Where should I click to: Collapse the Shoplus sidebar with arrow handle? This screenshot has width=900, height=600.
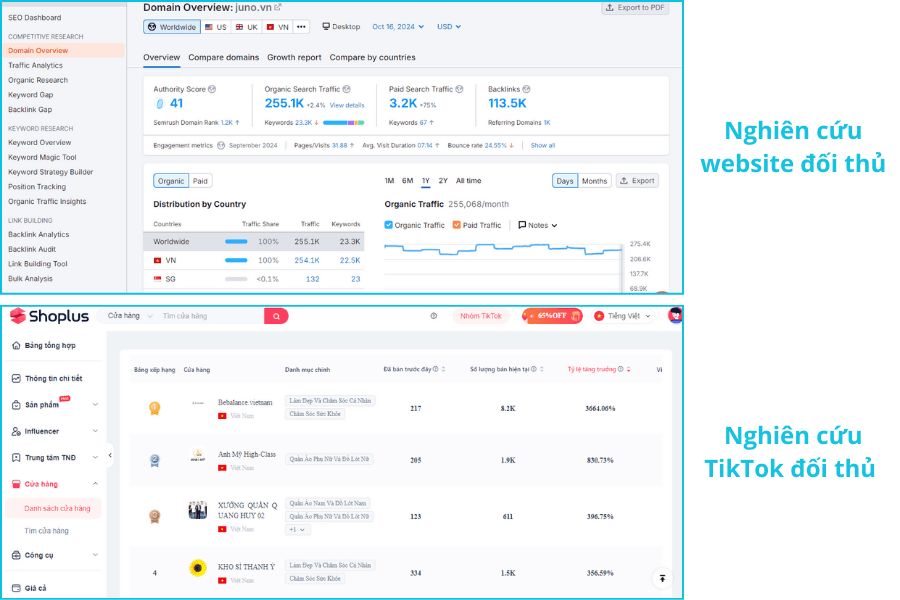pos(110,455)
